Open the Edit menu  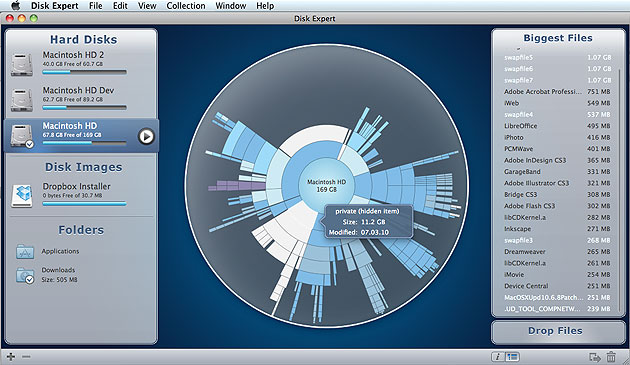point(120,6)
